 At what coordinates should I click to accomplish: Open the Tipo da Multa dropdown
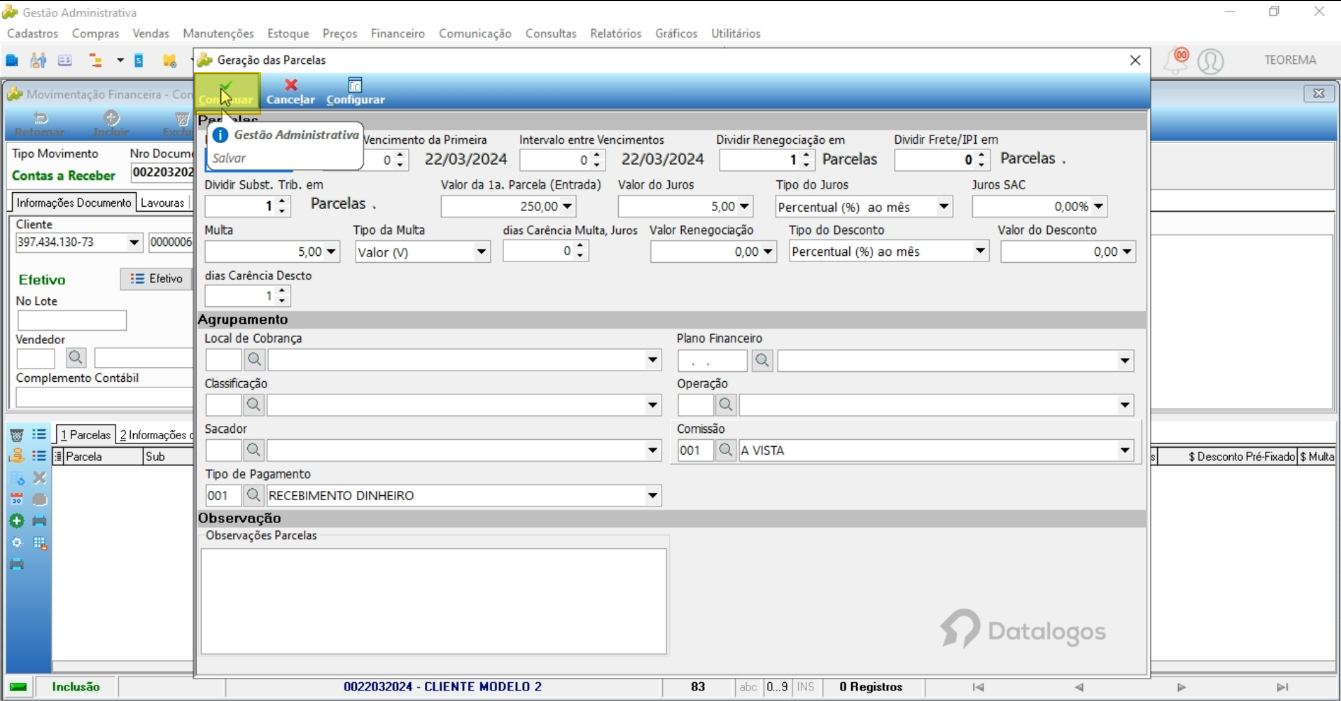point(482,252)
